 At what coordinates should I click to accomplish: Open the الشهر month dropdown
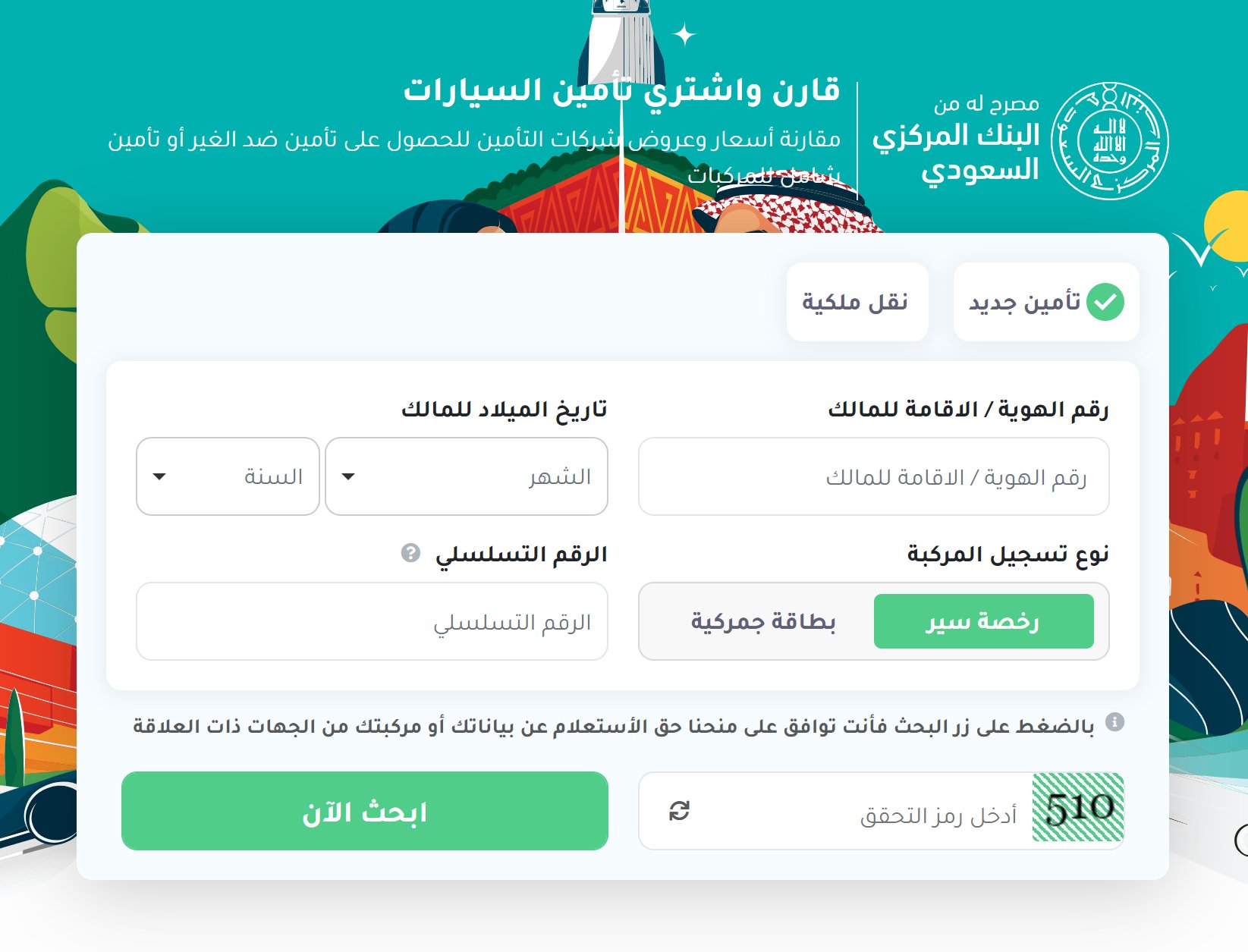pyautogui.click(x=467, y=476)
